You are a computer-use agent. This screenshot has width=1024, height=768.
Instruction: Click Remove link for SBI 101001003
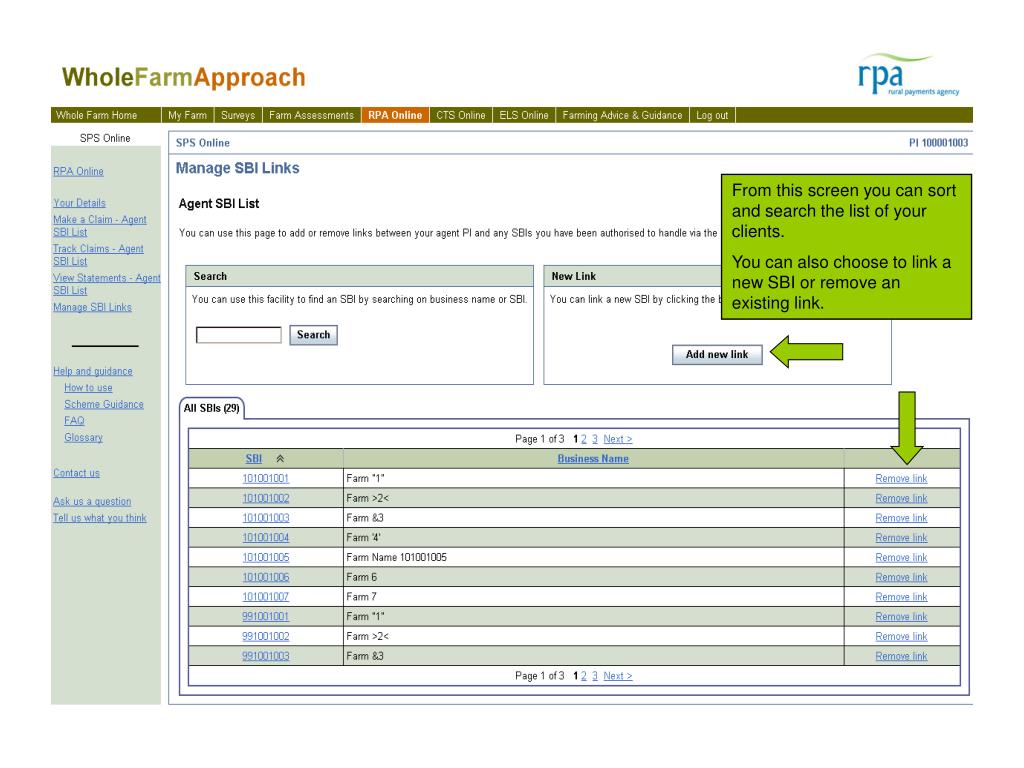click(x=901, y=518)
